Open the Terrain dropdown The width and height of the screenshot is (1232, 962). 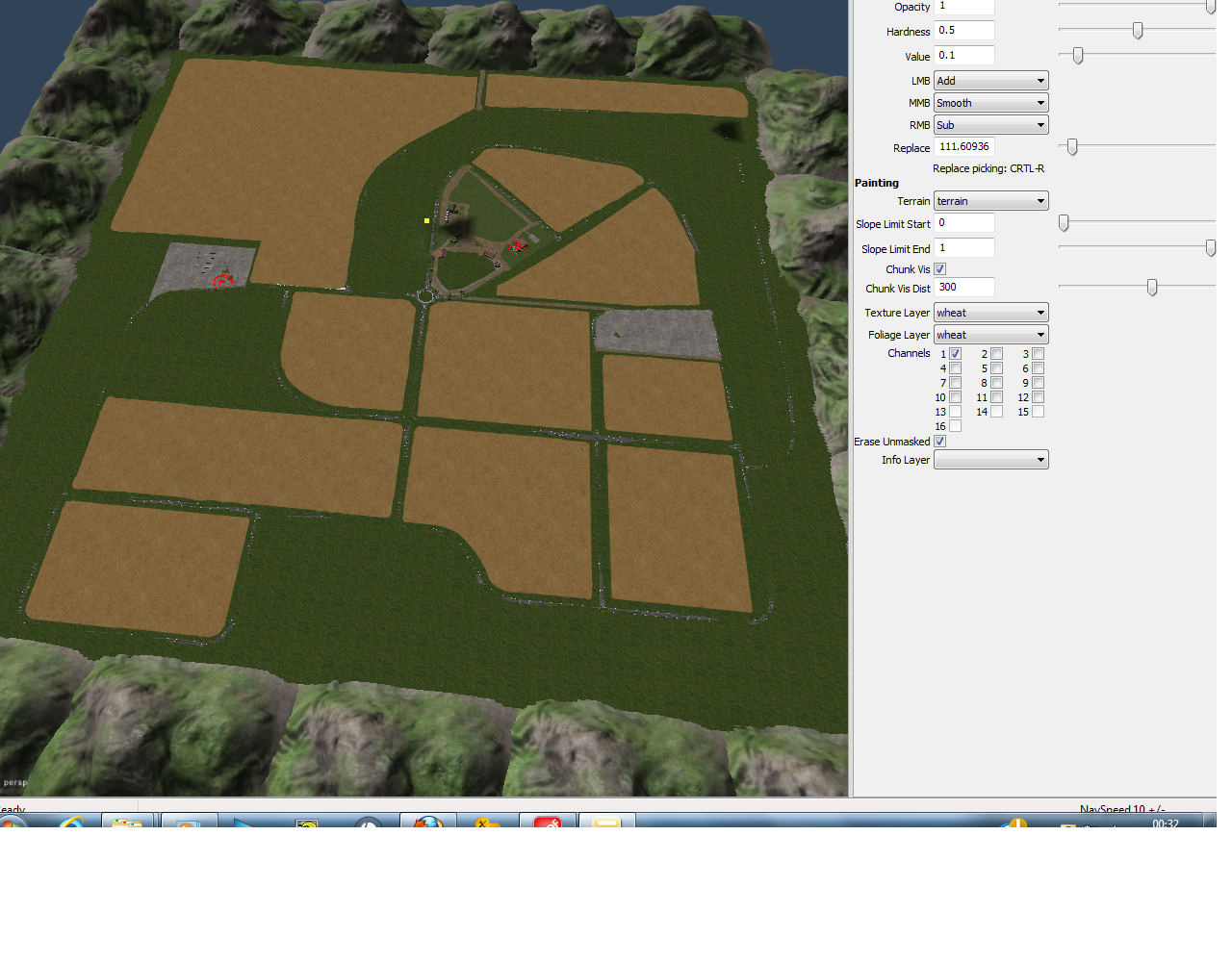pyautogui.click(x=990, y=201)
